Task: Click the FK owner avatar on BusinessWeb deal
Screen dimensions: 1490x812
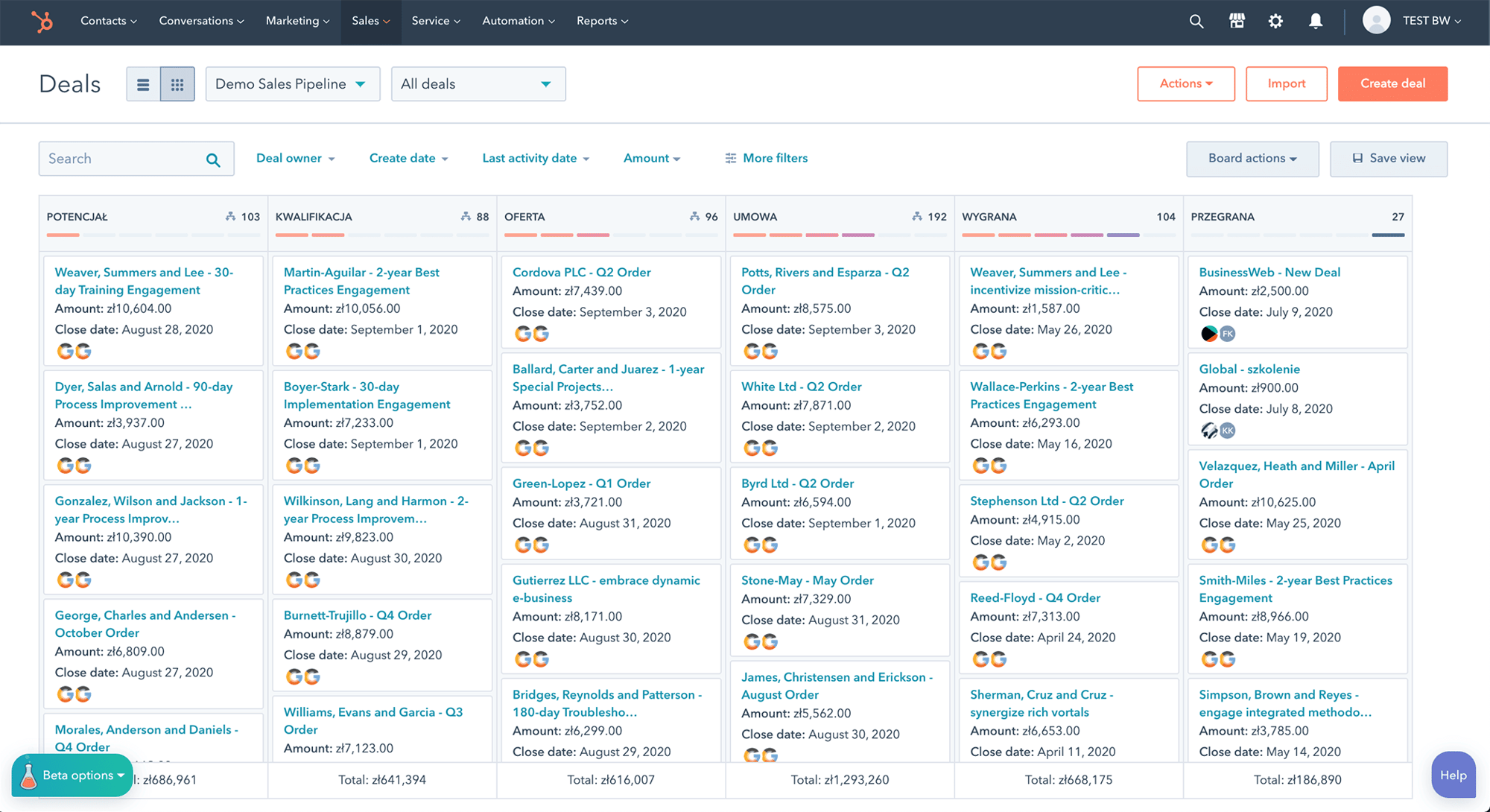Action: click(1228, 334)
